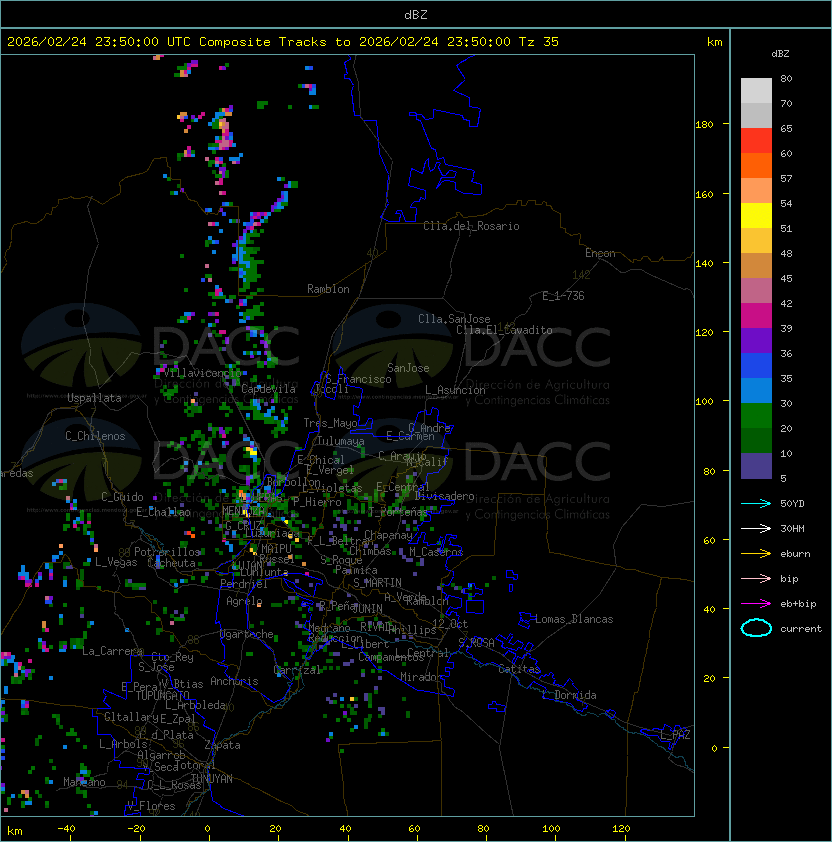Pick the bright yellow 51-54 dBZ swatch
The width and height of the screenshot is (832, 842).
click(x=756, y=216)
